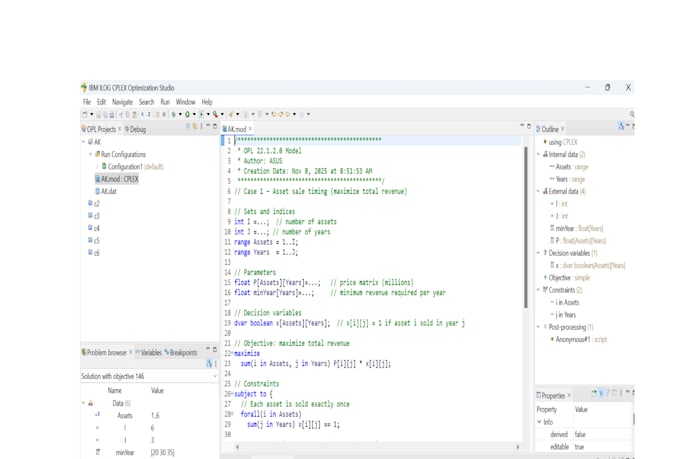Click the green Run toolbar icon
Image resolution: width=680 pixels, height=459 pixels.
point(187,114)
